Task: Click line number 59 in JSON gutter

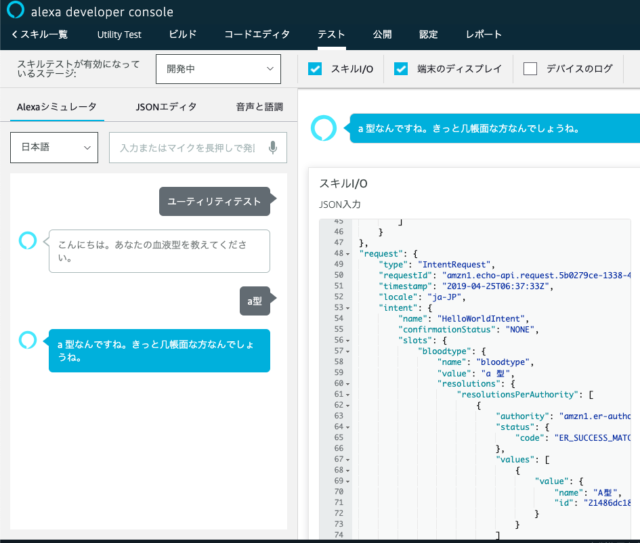Action: click(x=339, y=373)
